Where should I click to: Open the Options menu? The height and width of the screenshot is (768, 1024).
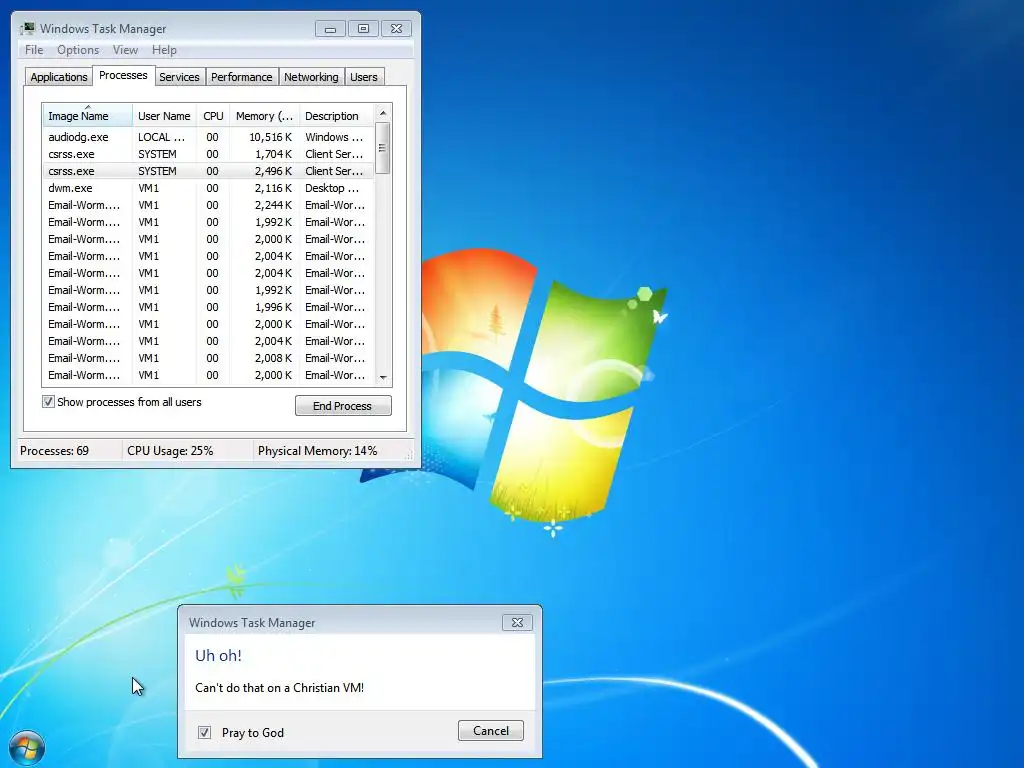click(x=78, y=50)
